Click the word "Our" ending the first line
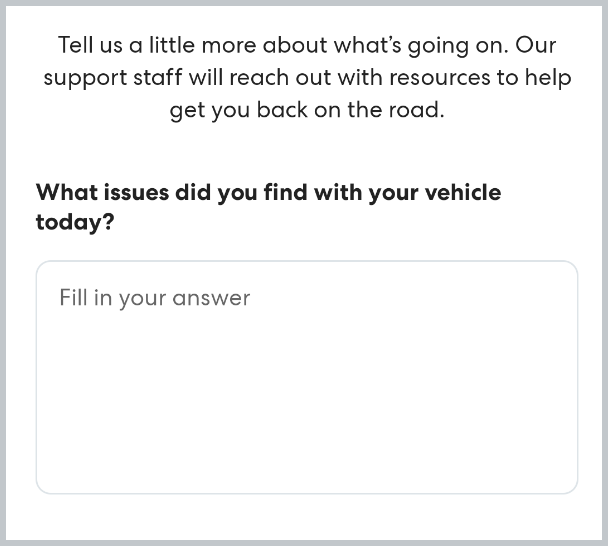Image resolution: width=608 pixels, height=546 pixels. click(x=535, y=45)
